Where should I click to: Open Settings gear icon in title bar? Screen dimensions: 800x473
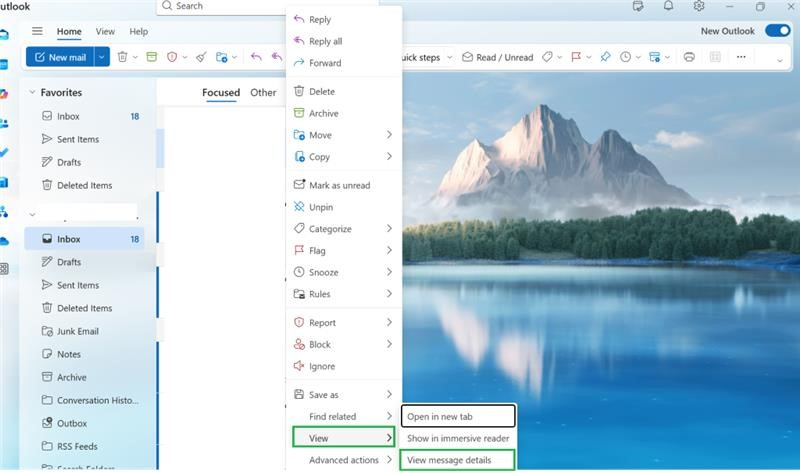coord(699,6)
